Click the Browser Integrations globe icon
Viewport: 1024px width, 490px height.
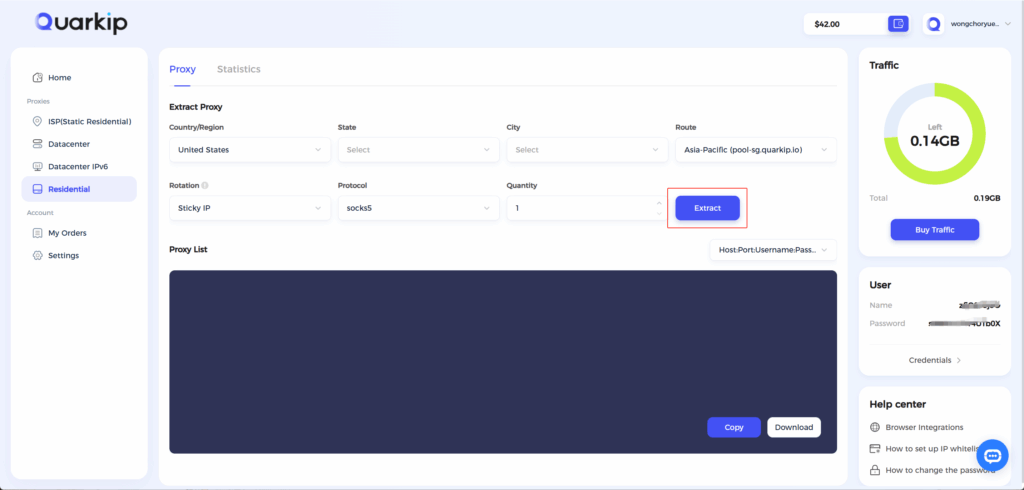(x=875, y=427)
